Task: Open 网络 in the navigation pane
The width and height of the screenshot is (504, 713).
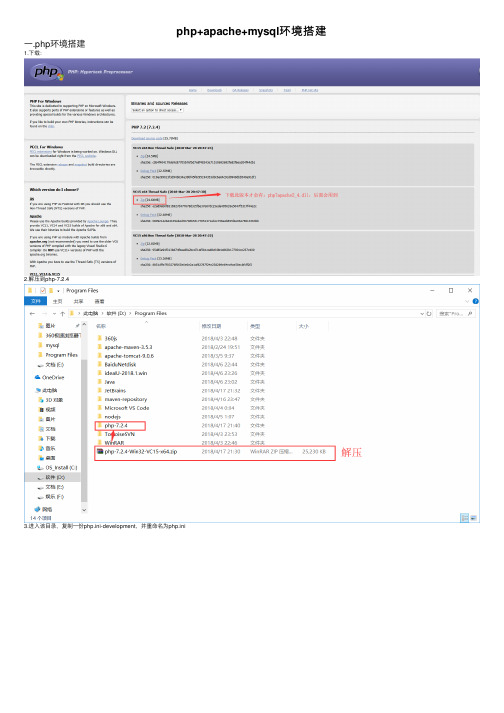Action: coord(47,509)
